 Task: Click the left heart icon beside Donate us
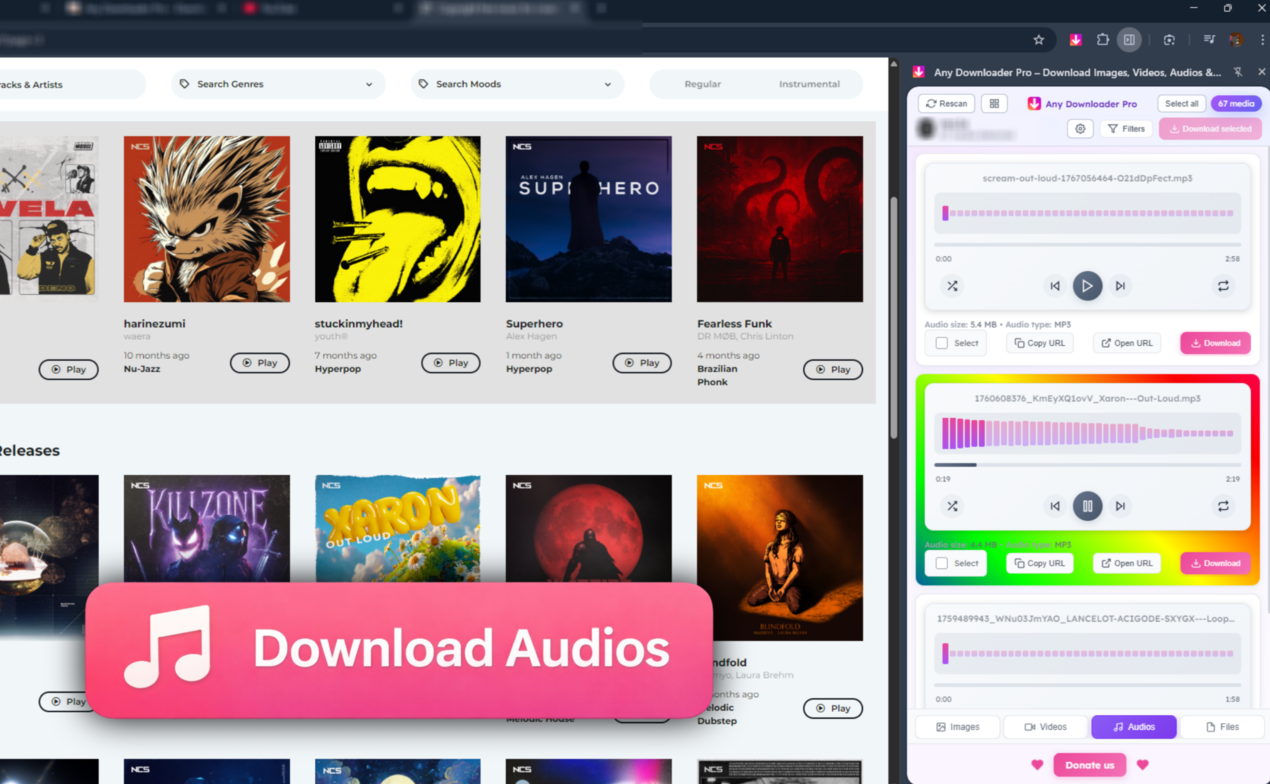(1037, 765)
